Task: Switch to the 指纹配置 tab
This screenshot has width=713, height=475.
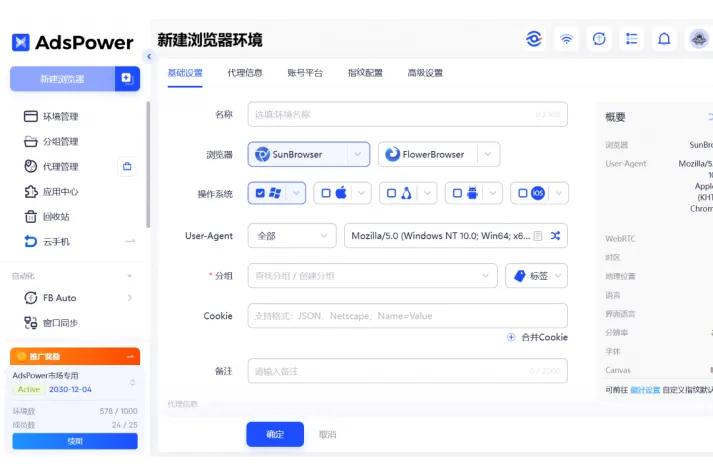Action: [x=365, y=73]
